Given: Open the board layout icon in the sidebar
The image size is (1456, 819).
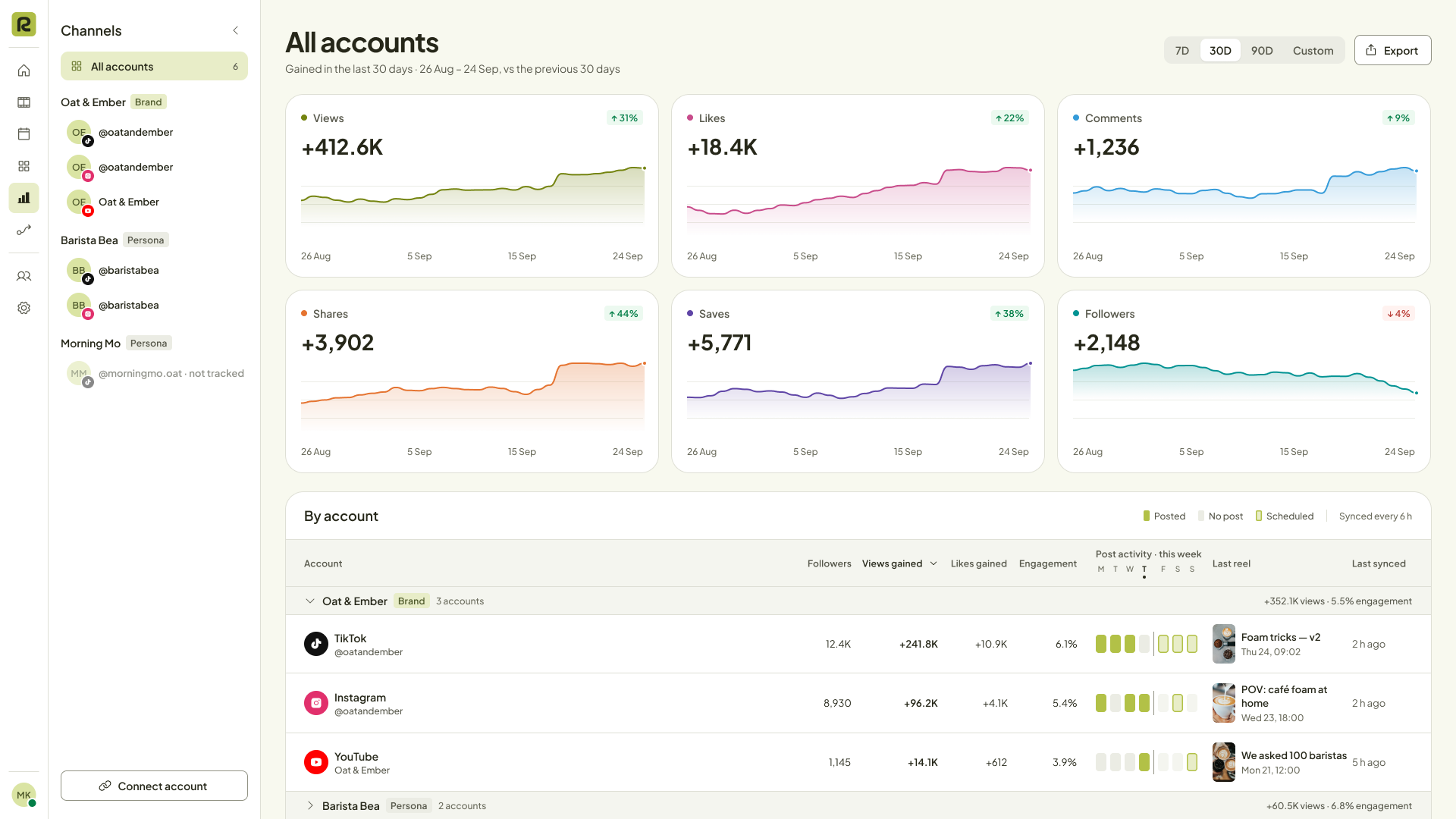Looking at the screenshot, I should pos(24,102).
